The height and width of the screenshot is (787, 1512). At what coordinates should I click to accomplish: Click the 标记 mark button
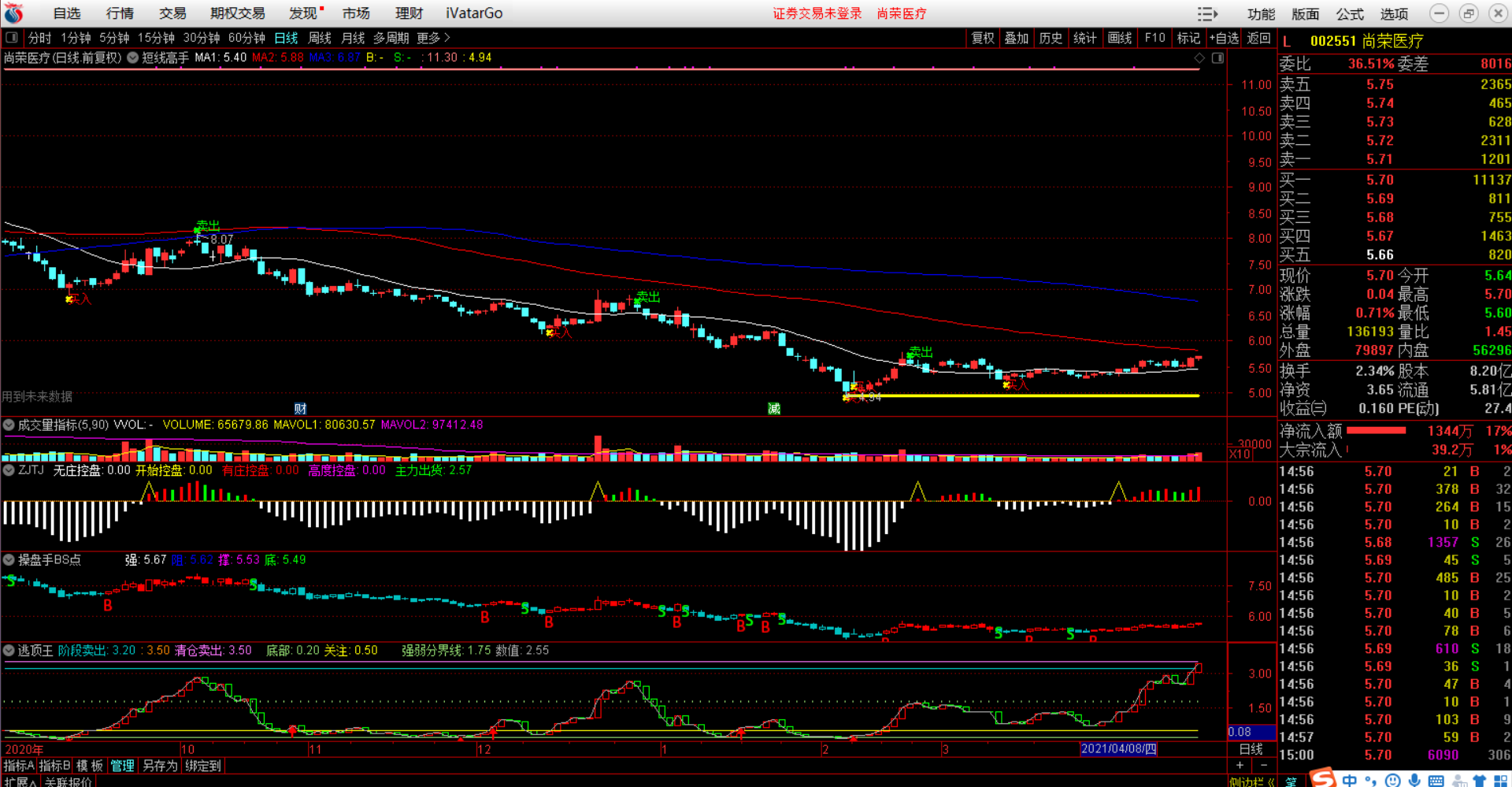pos(1188,38)
